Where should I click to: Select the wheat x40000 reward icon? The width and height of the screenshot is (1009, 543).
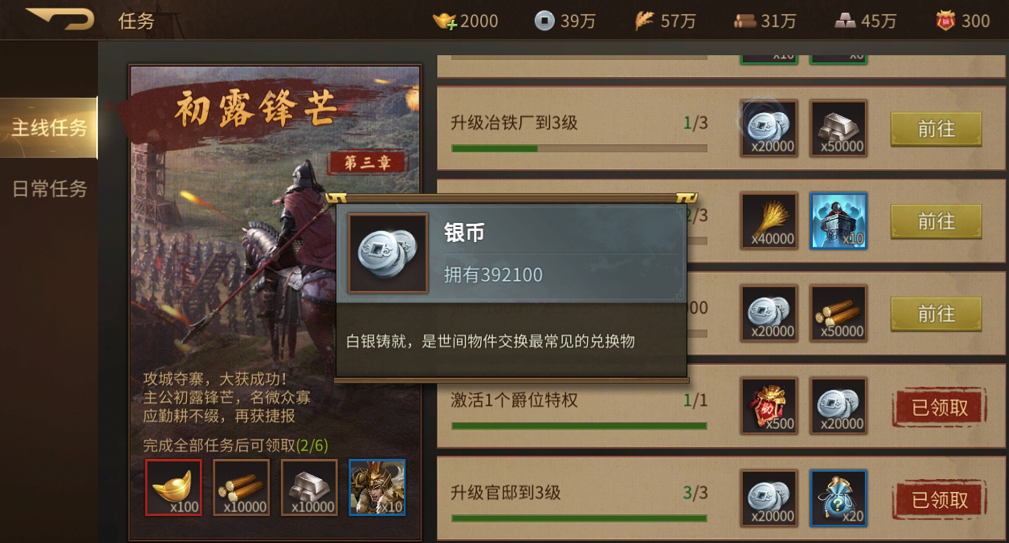click(x=770, y=221)
